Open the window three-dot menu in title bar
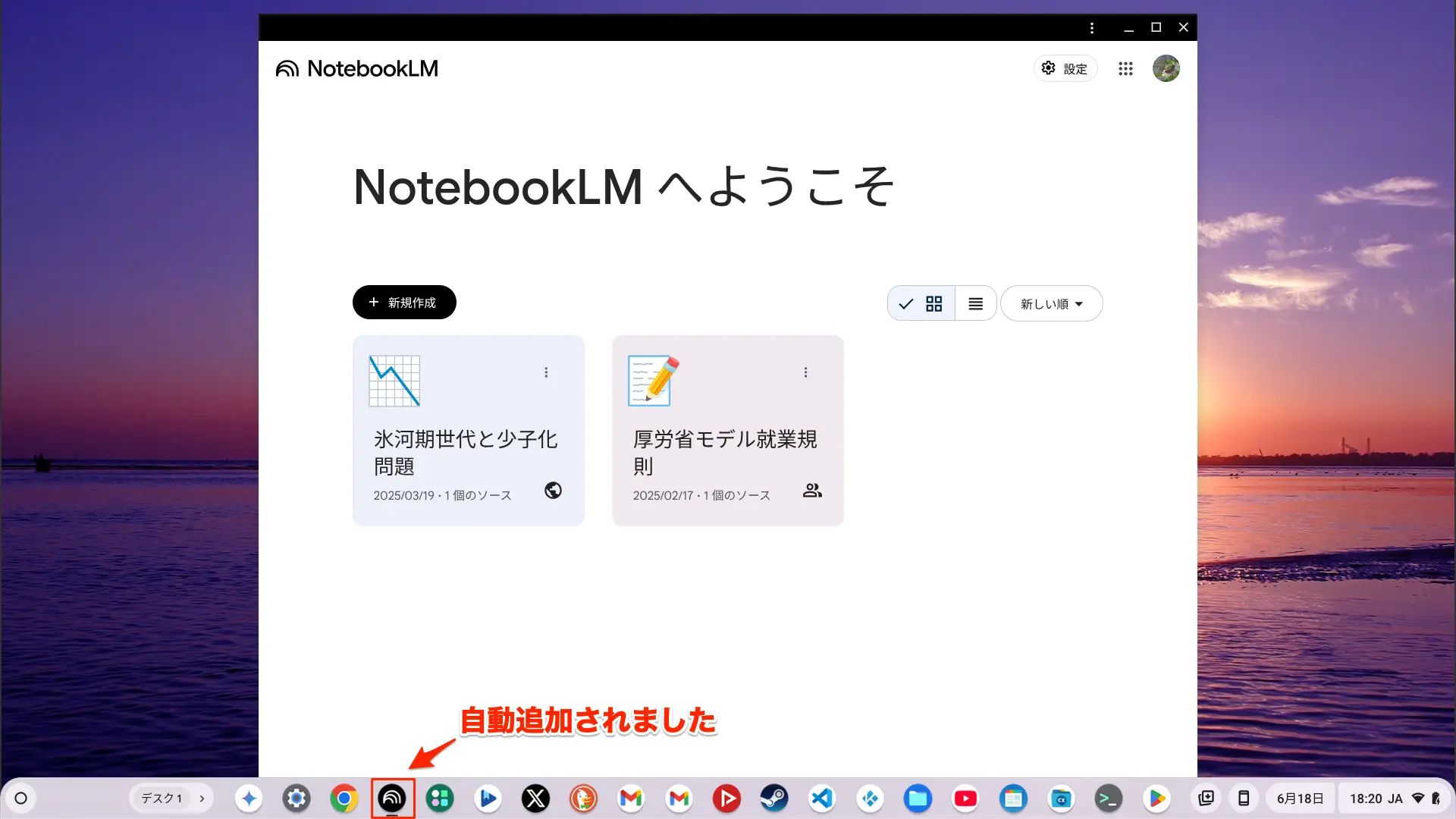Screen dimensions: 1456x819 coord(1092,28)
